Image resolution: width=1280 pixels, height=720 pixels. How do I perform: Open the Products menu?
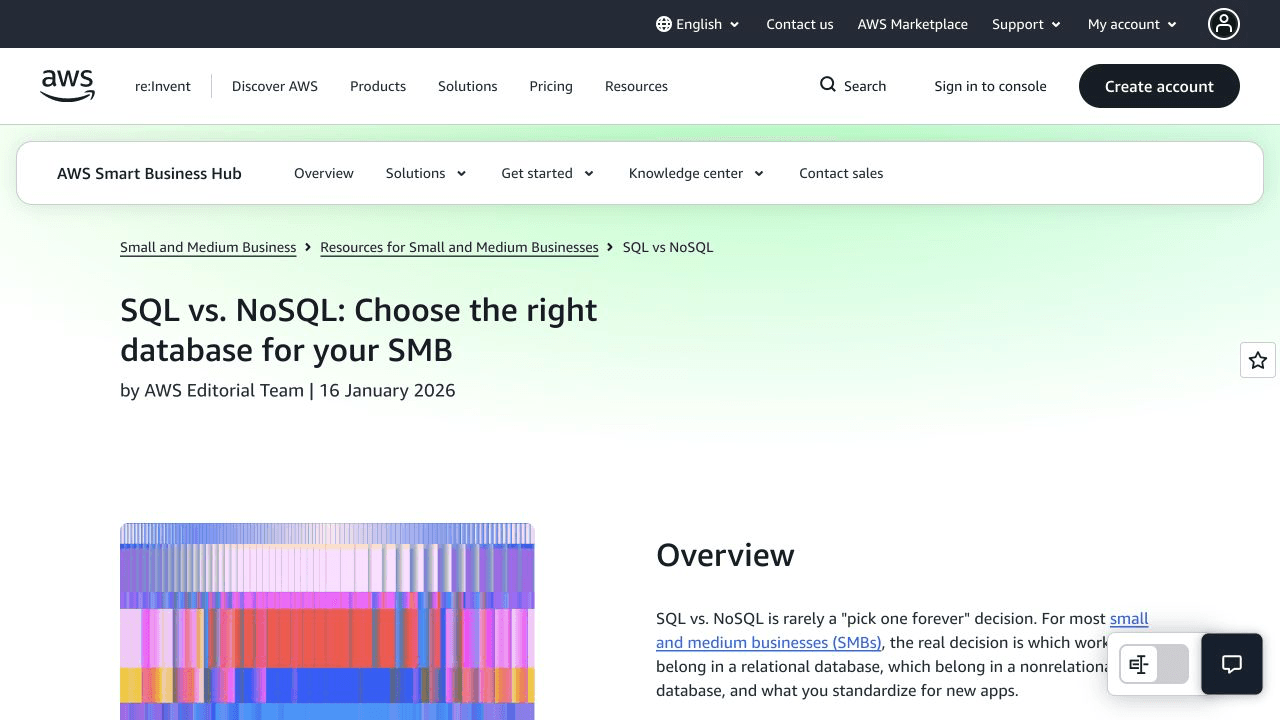[x=378, y=86]
